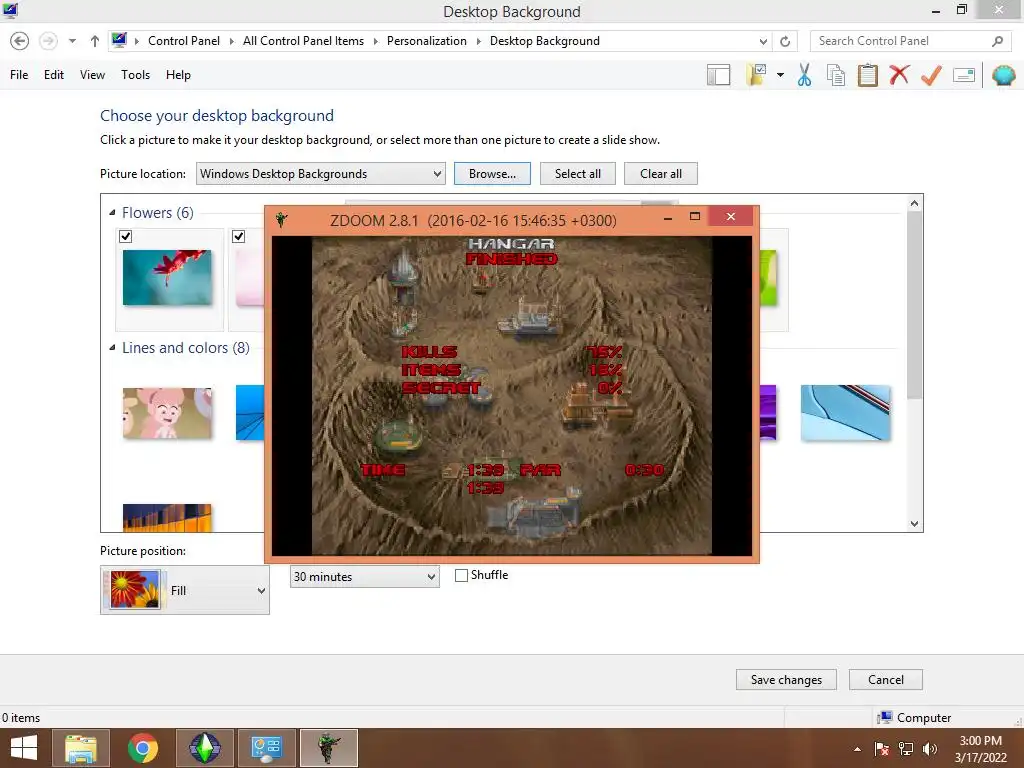Select the orange stripes wallpaper thumbnail
The image size is (1024, 768).
coord(167,518)
